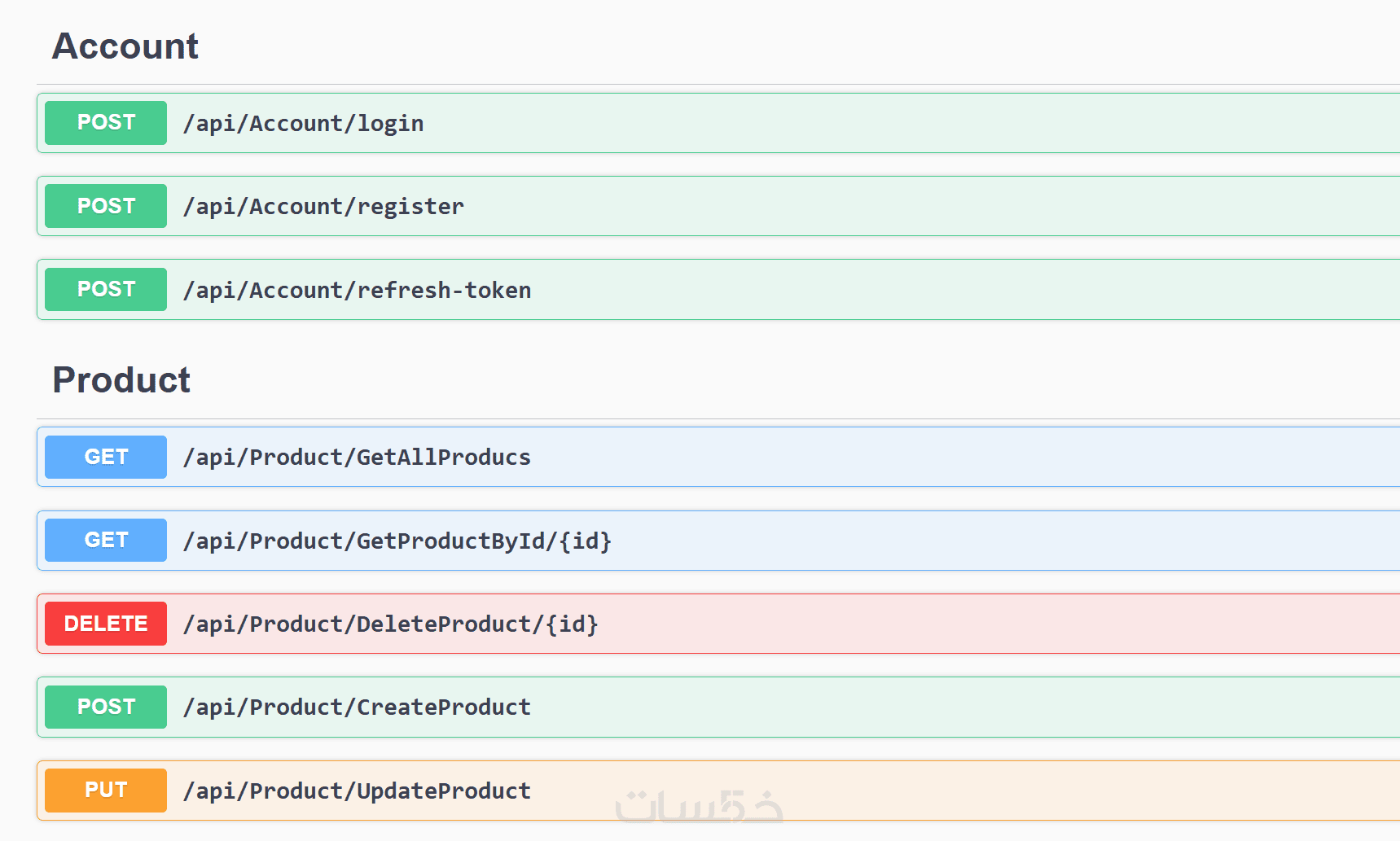Select the /api/Product/GetProductById/{id} path
1400x841 pixels.
(x=397, y=541)
